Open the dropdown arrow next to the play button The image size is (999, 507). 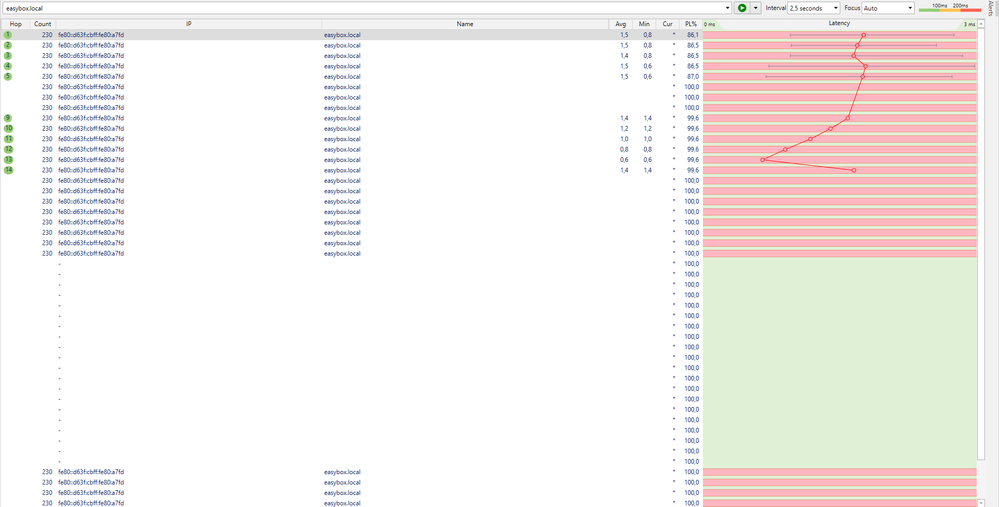point(756,8)
